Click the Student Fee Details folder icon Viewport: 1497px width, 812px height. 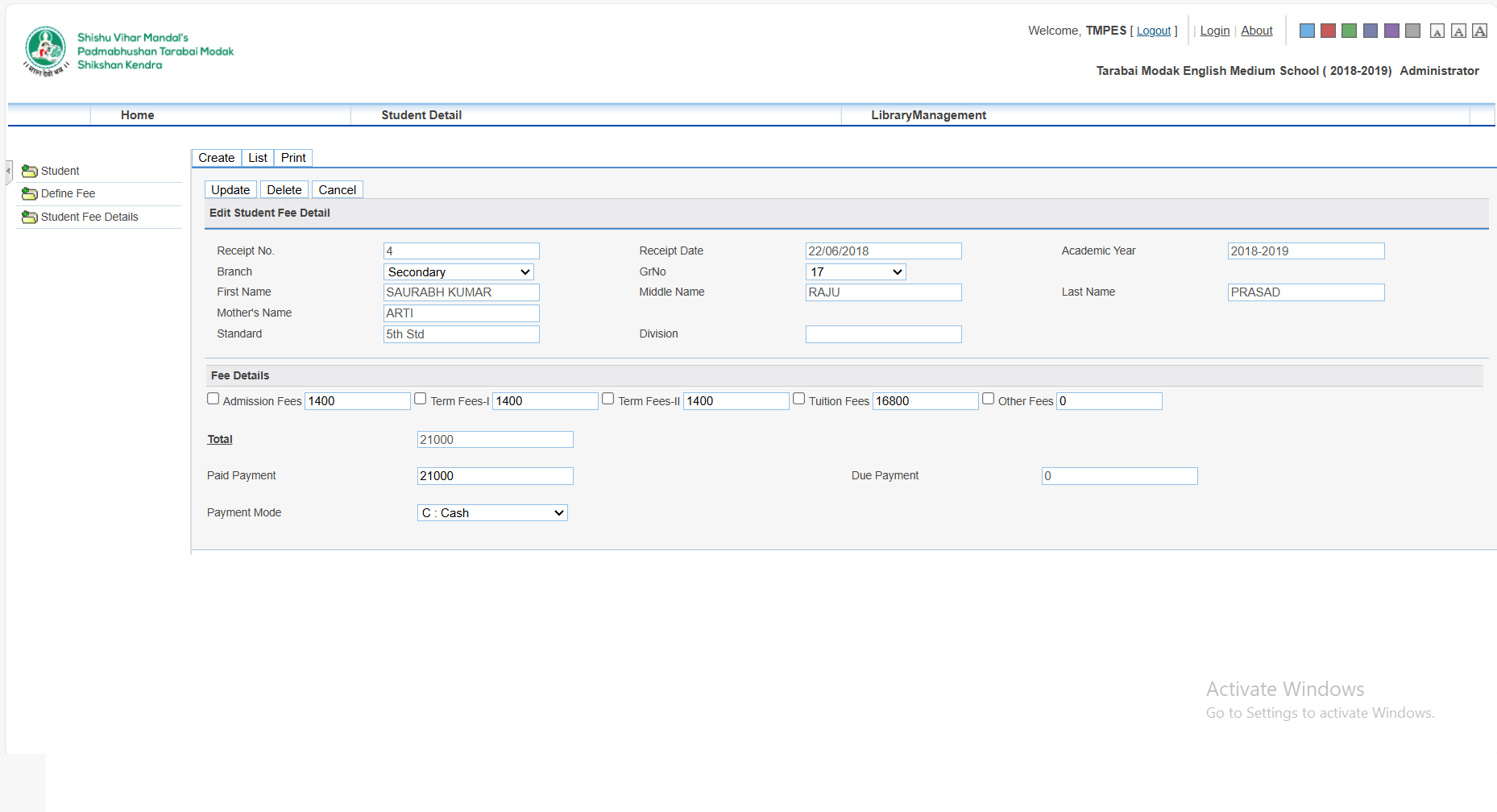tap(30, 217)
